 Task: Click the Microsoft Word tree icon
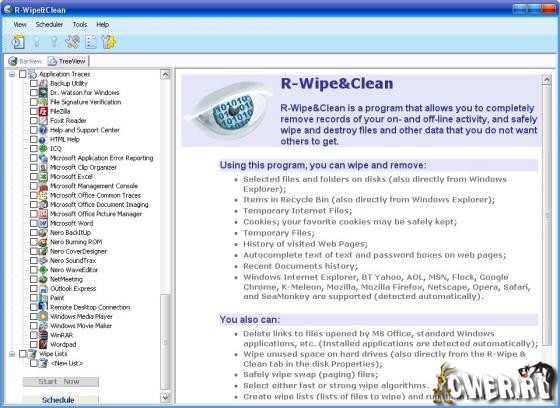pos(43,223)
